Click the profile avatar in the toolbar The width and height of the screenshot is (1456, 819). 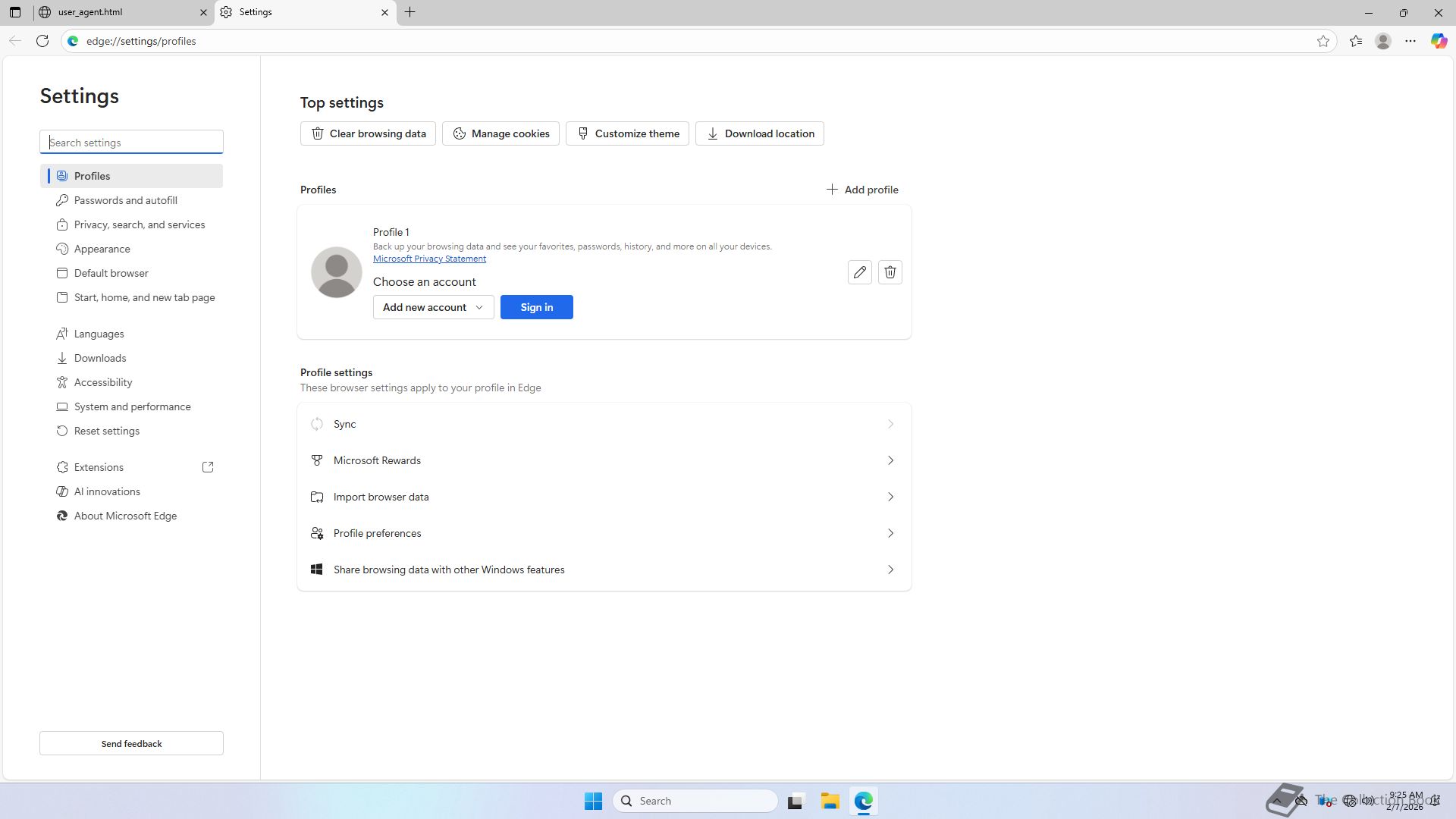pos(1383,41)
